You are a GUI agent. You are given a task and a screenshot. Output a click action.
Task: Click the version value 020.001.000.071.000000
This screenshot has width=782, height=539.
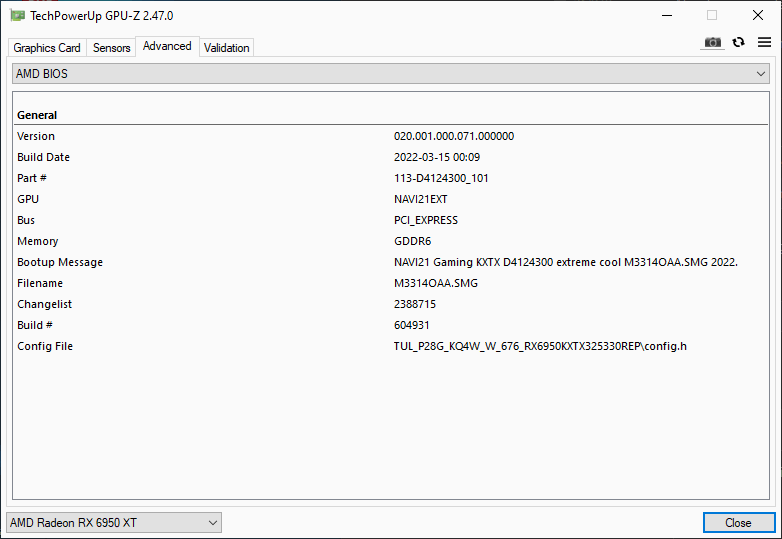[454, 136]
